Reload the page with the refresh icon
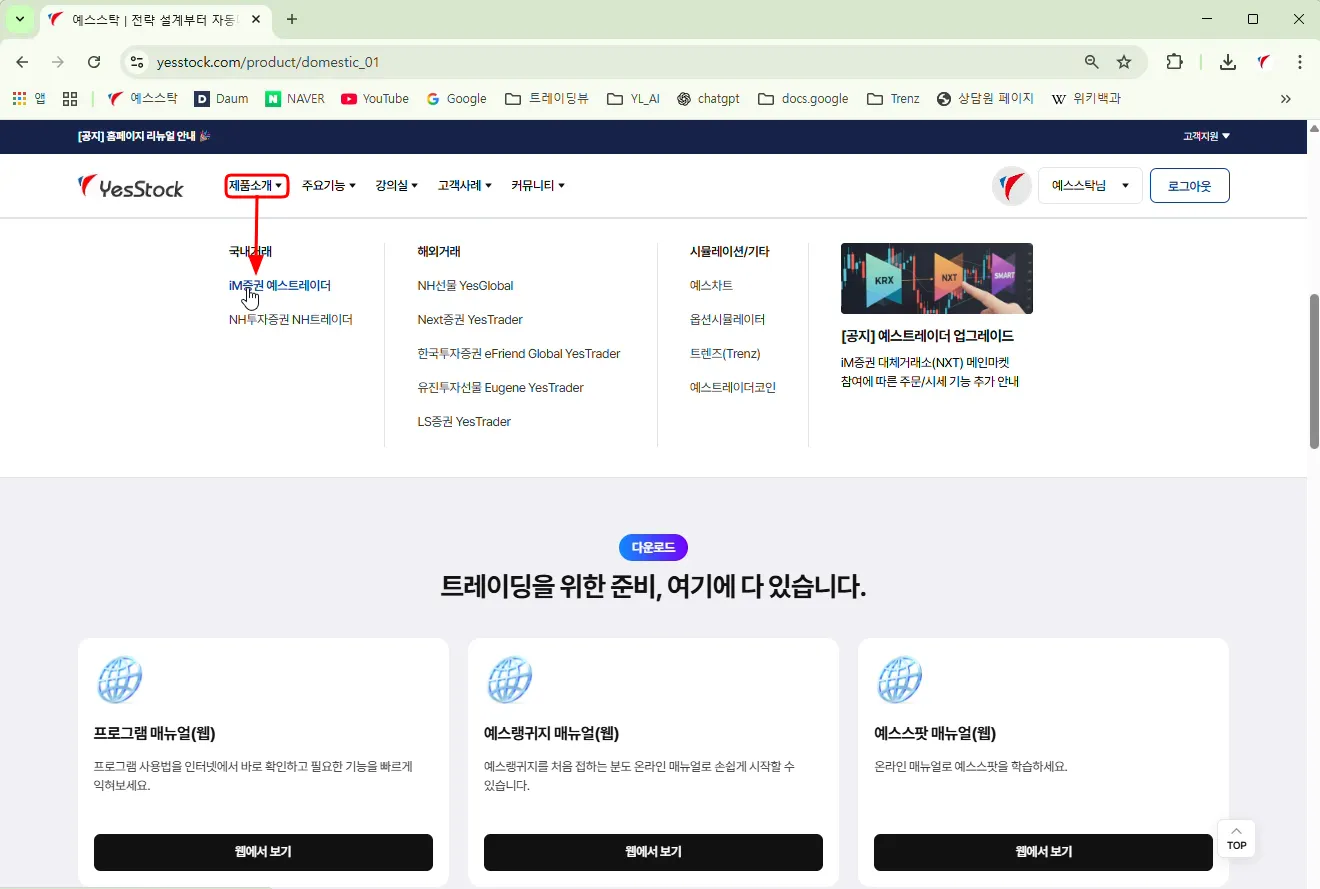This screenshot has height=889, width=1320. [x=94, y=62]
